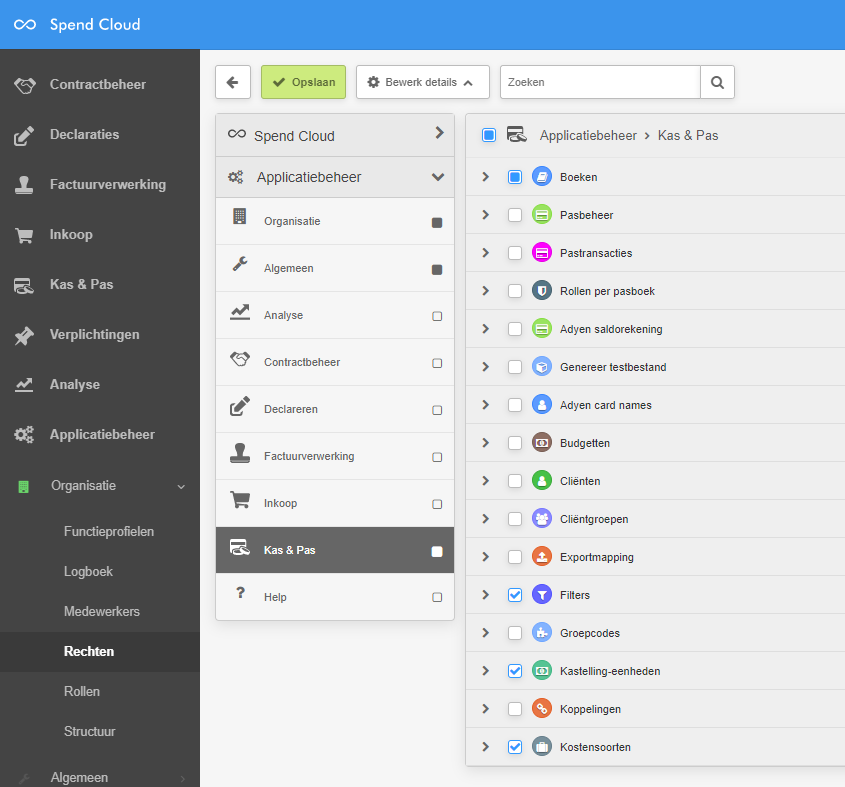Expand the Budgetten row
Screen dimensions: 845x787
point(486,443)
